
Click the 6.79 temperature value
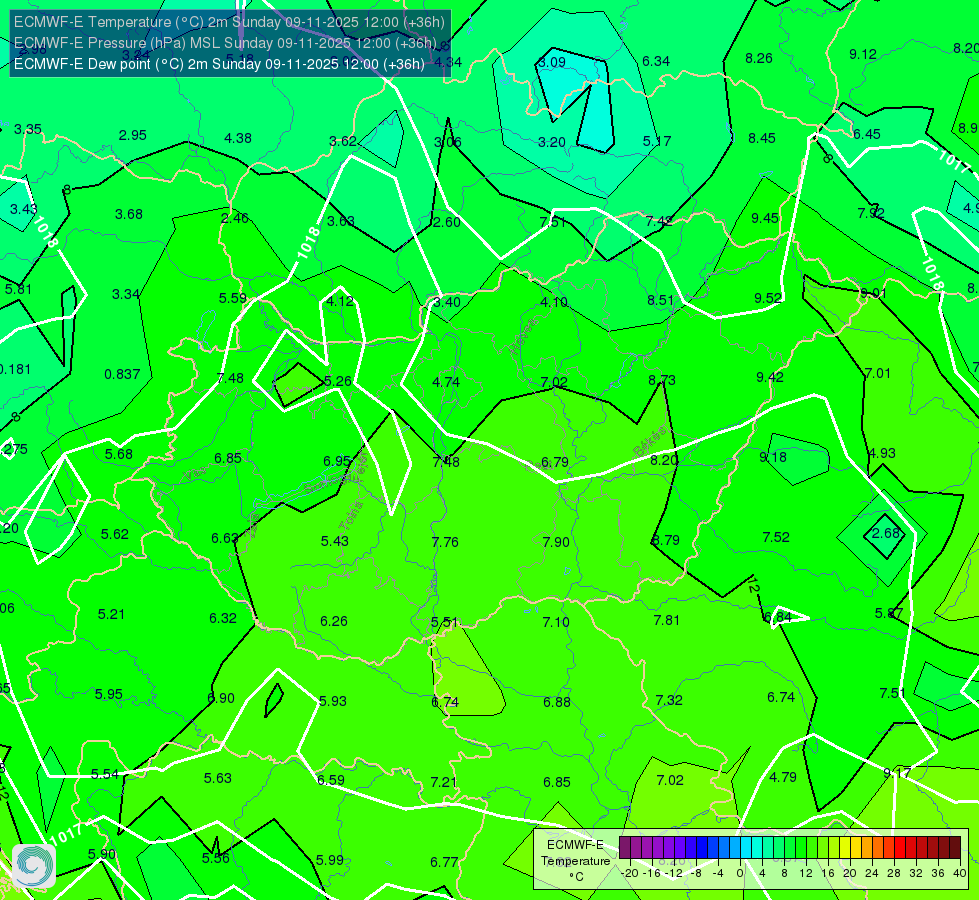pos(555,462)
